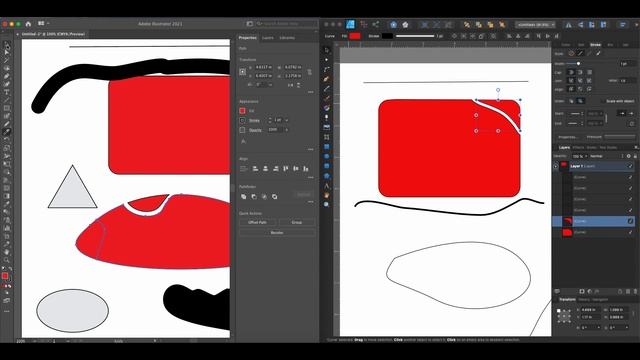Open the Start arrowhead dropdown in Stroke panel
640x360 pixels.
point(576,113)
